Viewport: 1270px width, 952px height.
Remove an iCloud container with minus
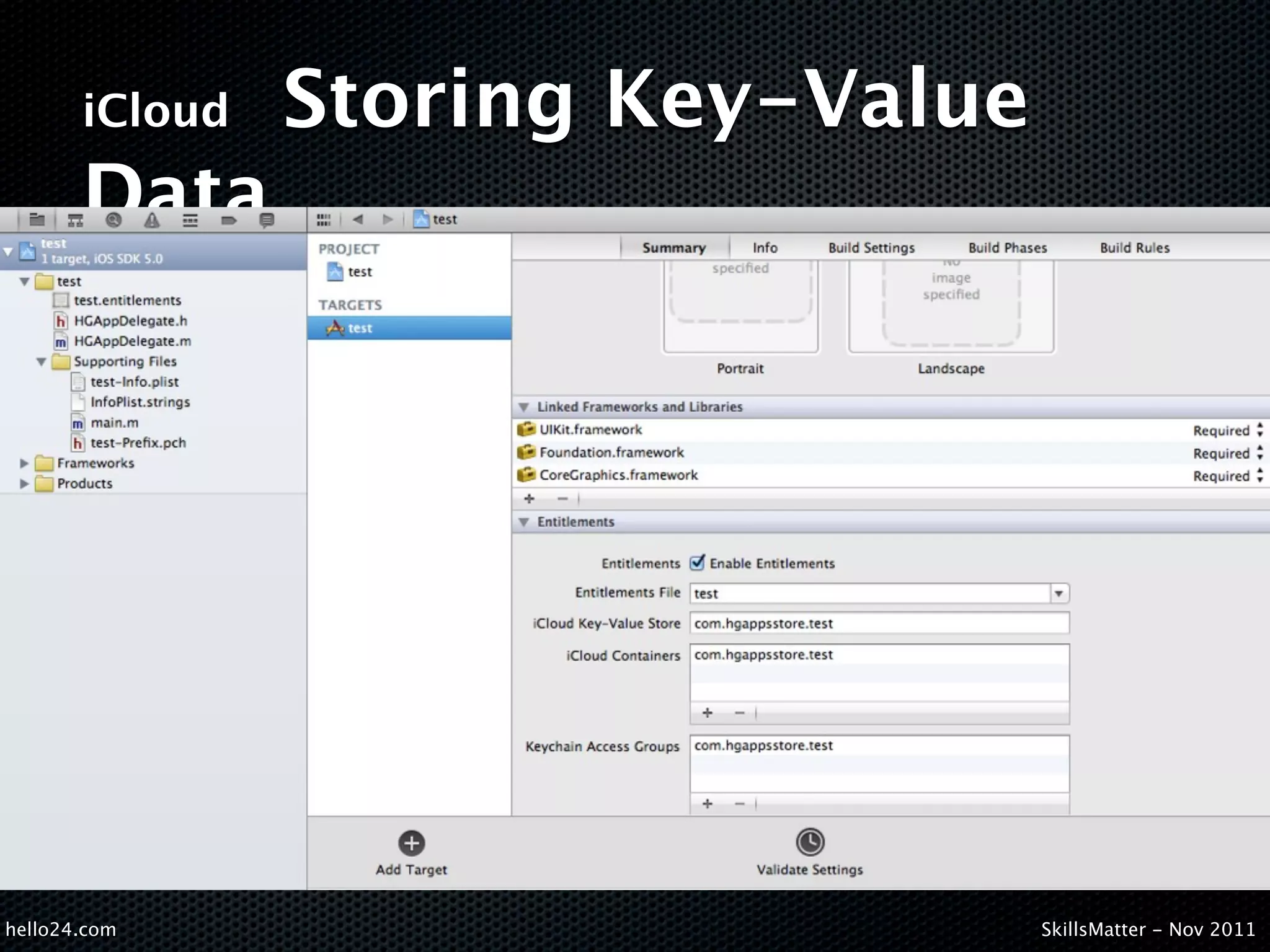point(739,713)
